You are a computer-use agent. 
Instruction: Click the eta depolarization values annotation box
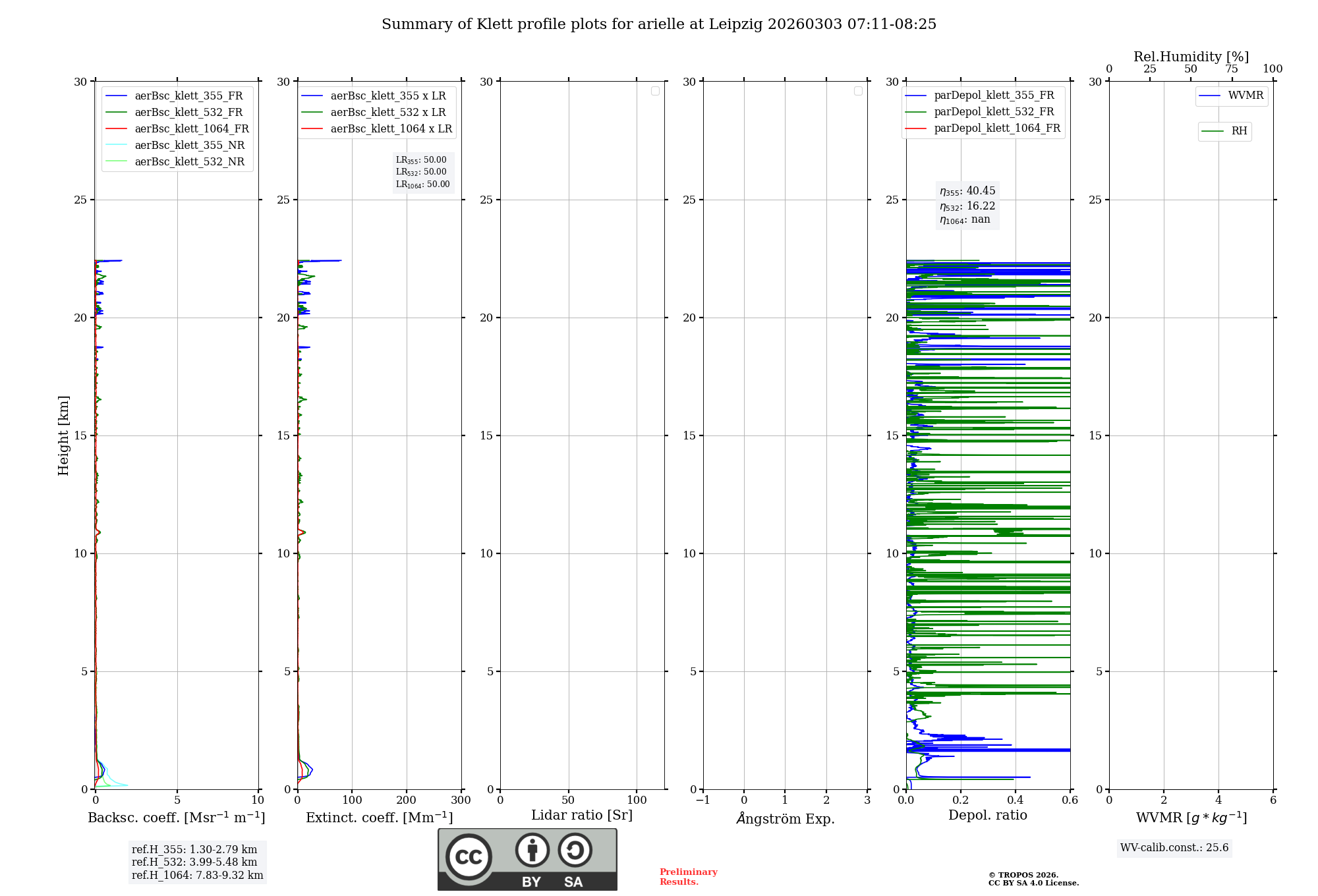point(967,205)
